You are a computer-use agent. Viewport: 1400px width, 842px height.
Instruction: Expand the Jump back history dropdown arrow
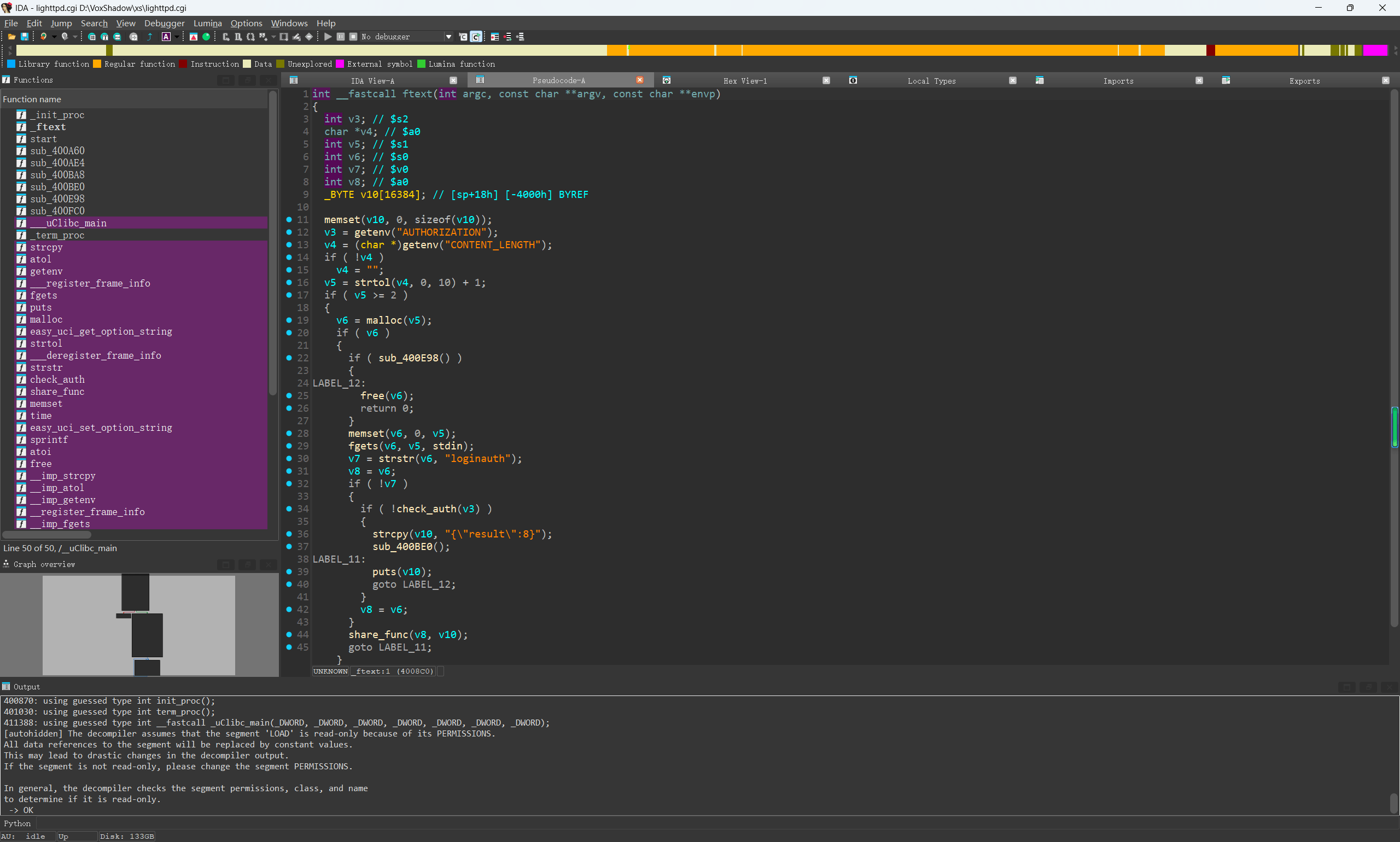click(54, 37)
